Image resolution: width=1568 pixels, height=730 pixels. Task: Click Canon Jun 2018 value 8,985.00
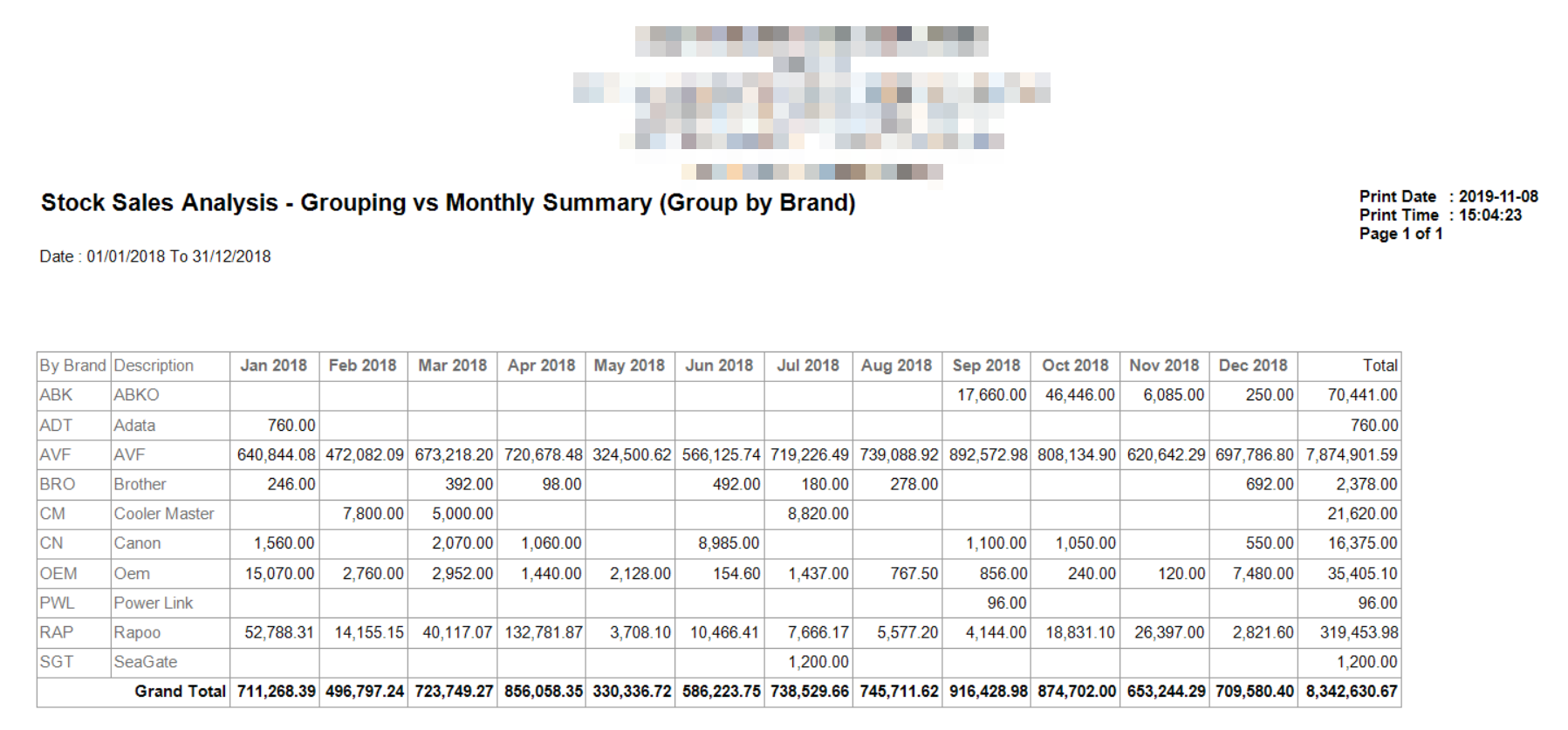[x=729, y=543]
